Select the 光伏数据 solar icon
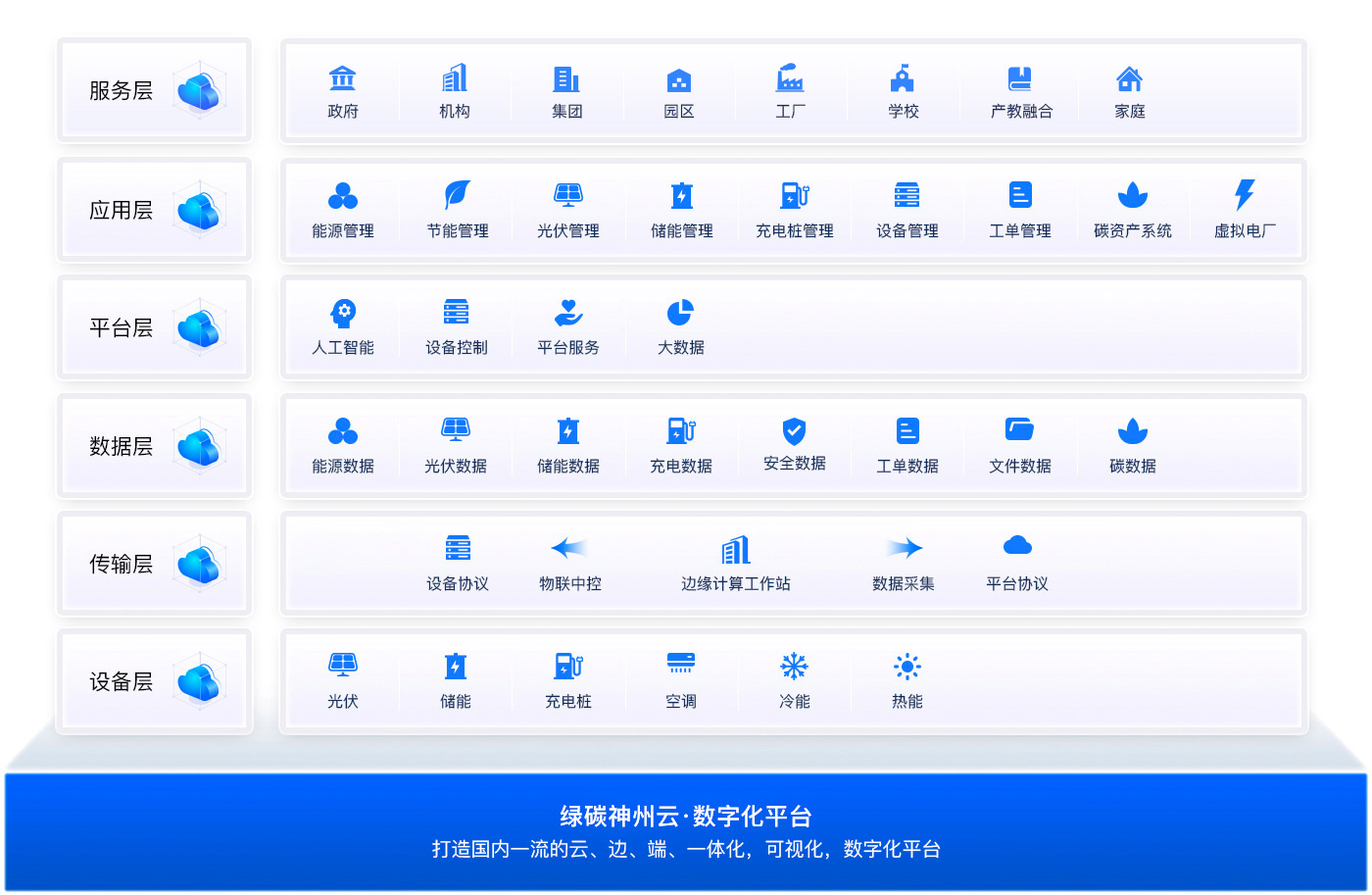This screenshot has height=895, width=1372. (x=456, y=429)
